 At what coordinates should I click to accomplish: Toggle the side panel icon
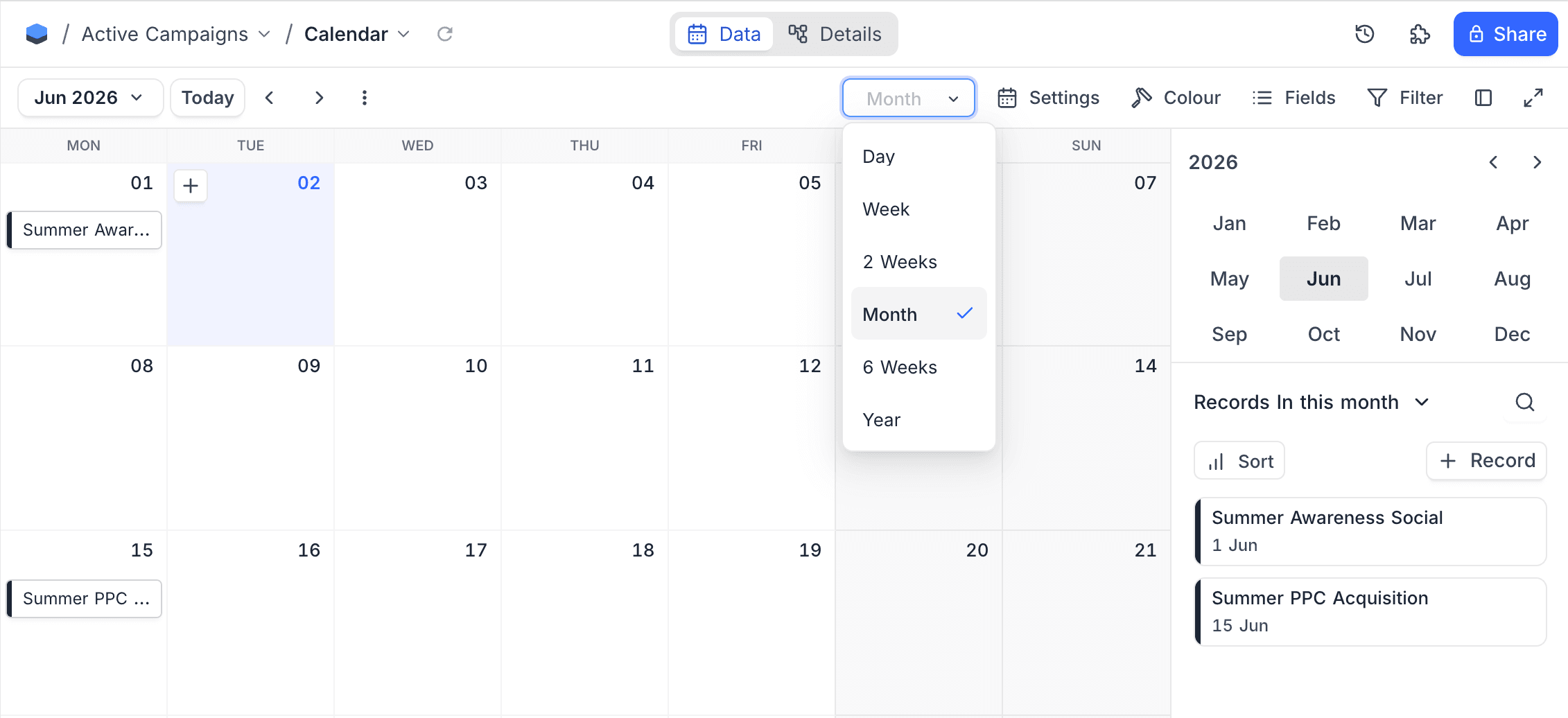tap(1483, 98)
